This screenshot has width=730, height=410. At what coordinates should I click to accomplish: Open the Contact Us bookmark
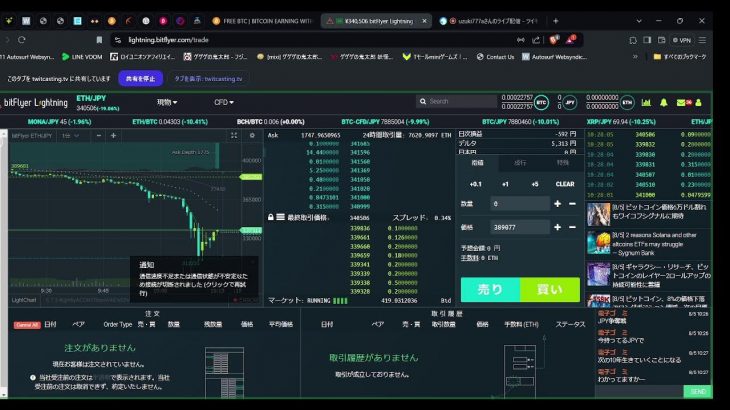(495, 57)
